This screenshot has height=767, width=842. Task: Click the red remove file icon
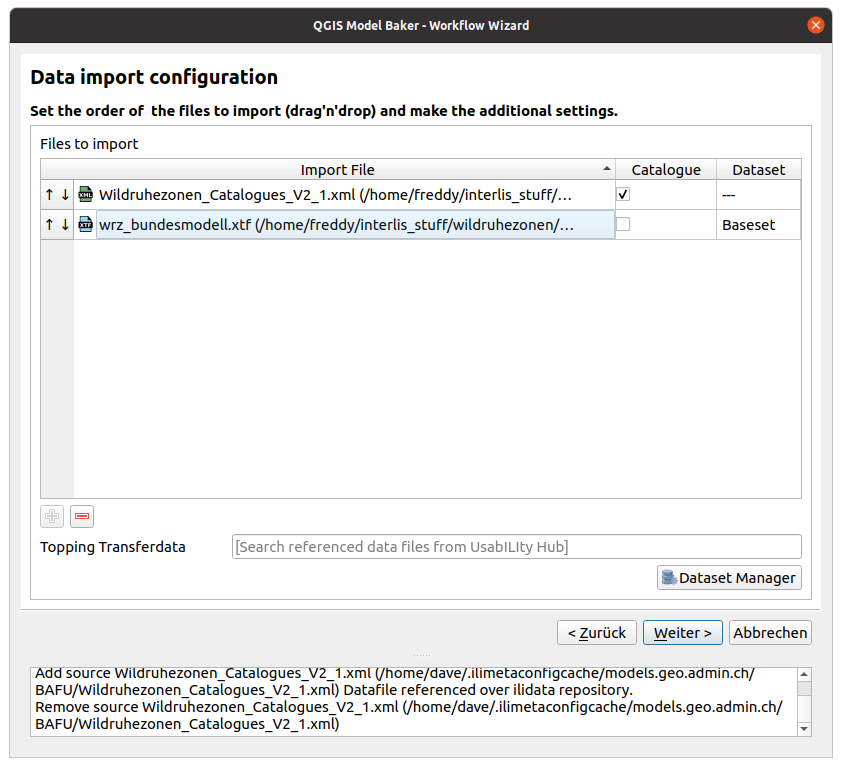pyautogui.click(x=82, y=517)
